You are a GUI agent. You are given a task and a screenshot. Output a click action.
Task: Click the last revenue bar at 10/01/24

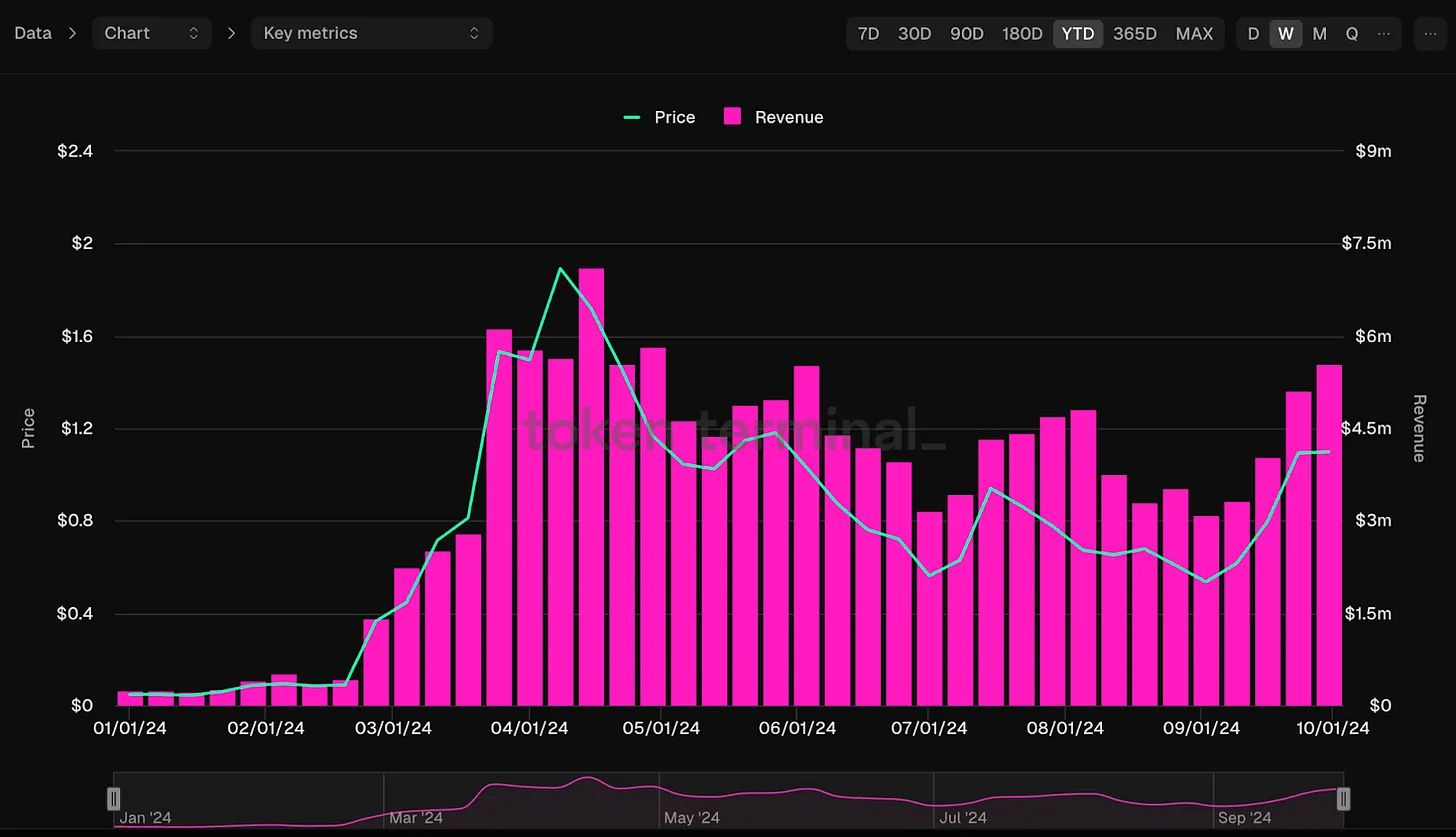point(1329,535)
